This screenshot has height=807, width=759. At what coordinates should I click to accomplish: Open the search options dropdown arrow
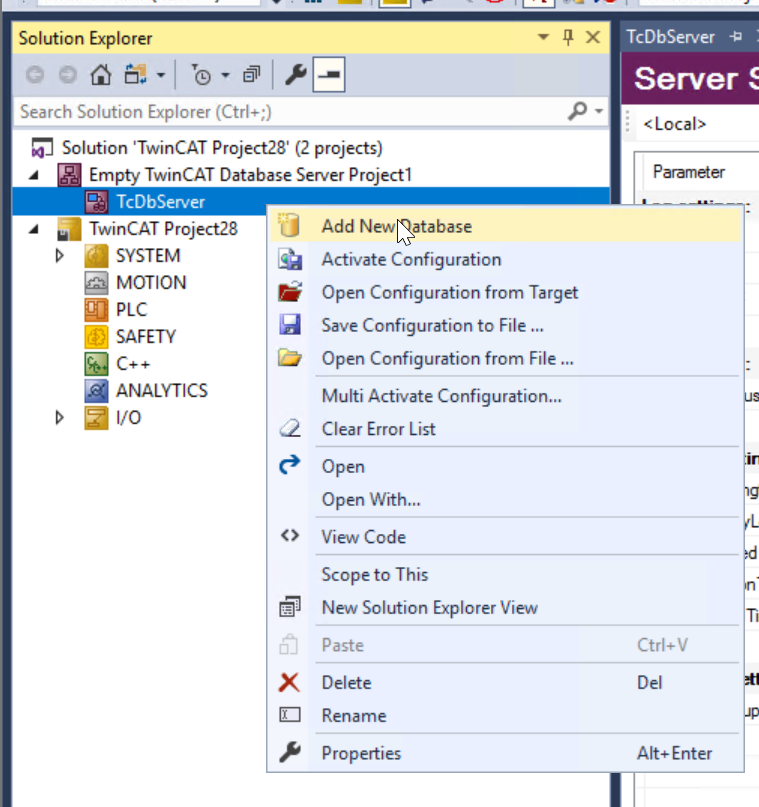point(599,111)
